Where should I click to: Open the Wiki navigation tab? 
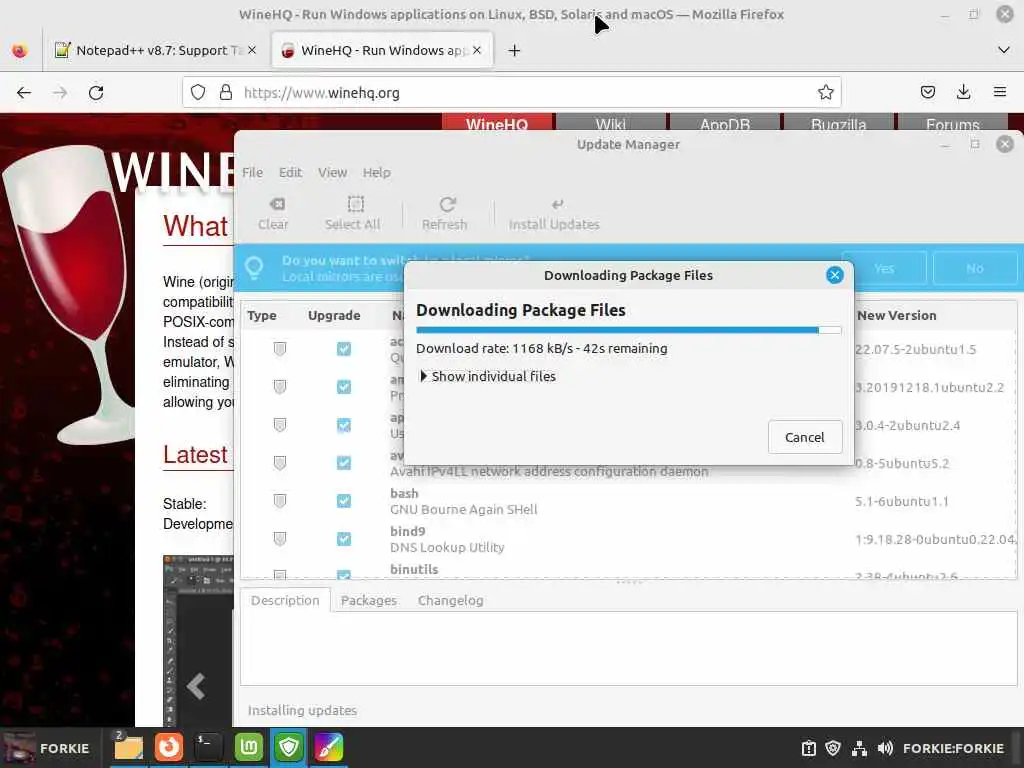click(611, 123)
